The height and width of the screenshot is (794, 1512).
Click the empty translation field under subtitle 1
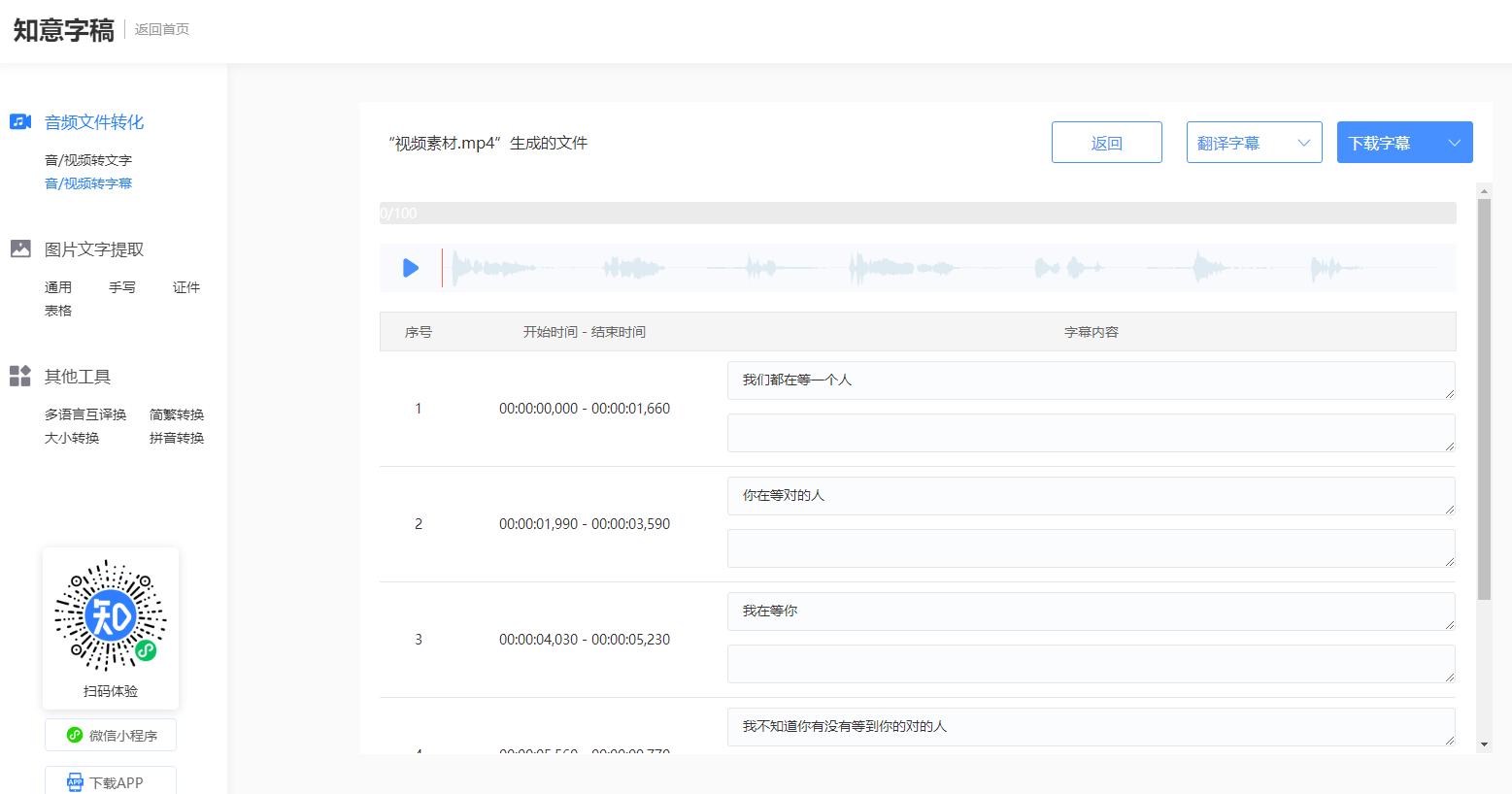1090,432
